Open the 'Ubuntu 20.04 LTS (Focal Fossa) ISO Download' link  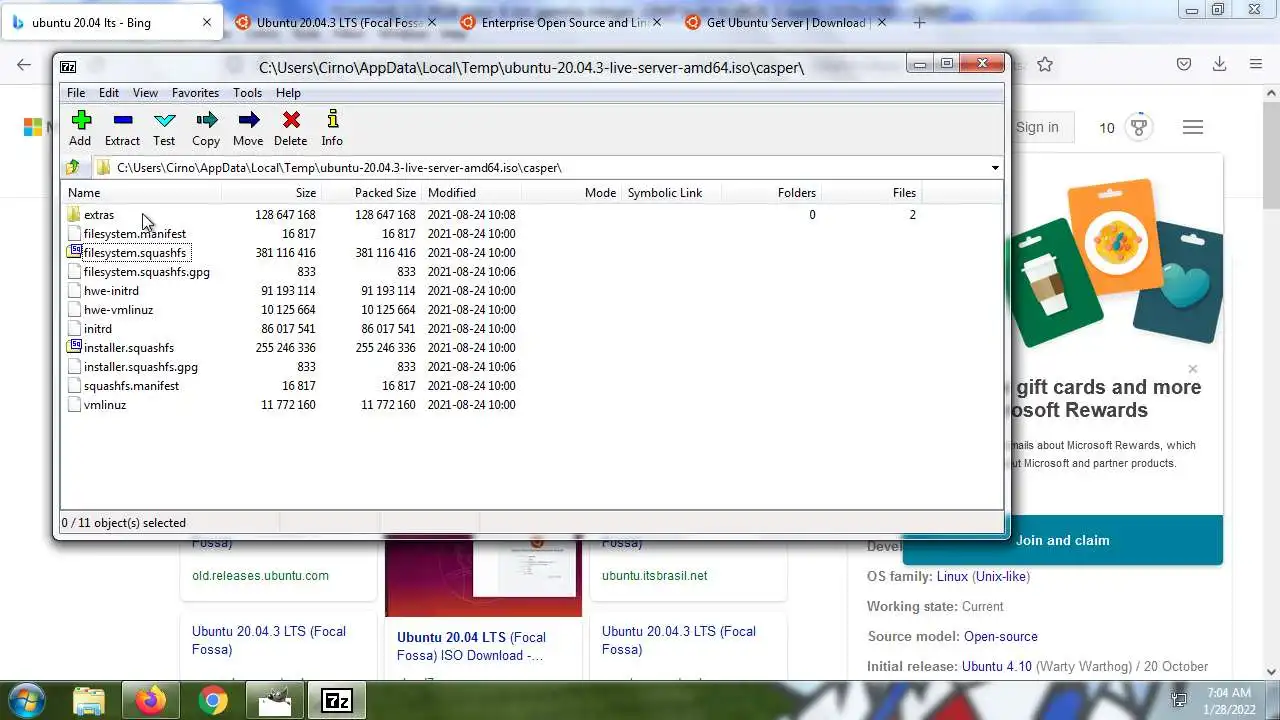point(471,646)
